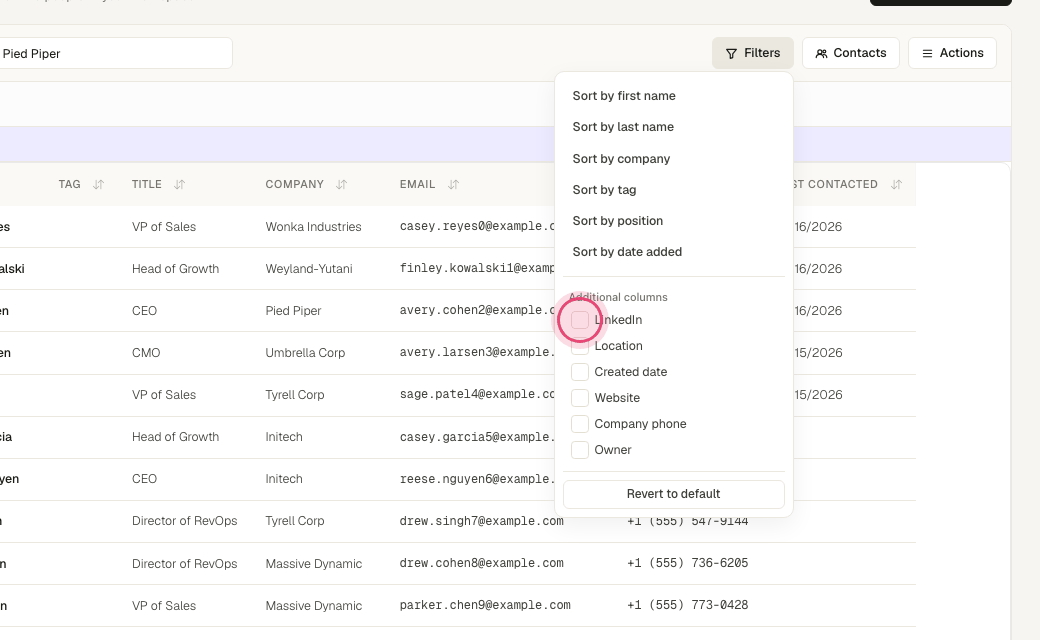The image size is (1040, 640).
Task: Click Massive Dynamic cell in drew.cohen8 row
Action: pos(314,564)
